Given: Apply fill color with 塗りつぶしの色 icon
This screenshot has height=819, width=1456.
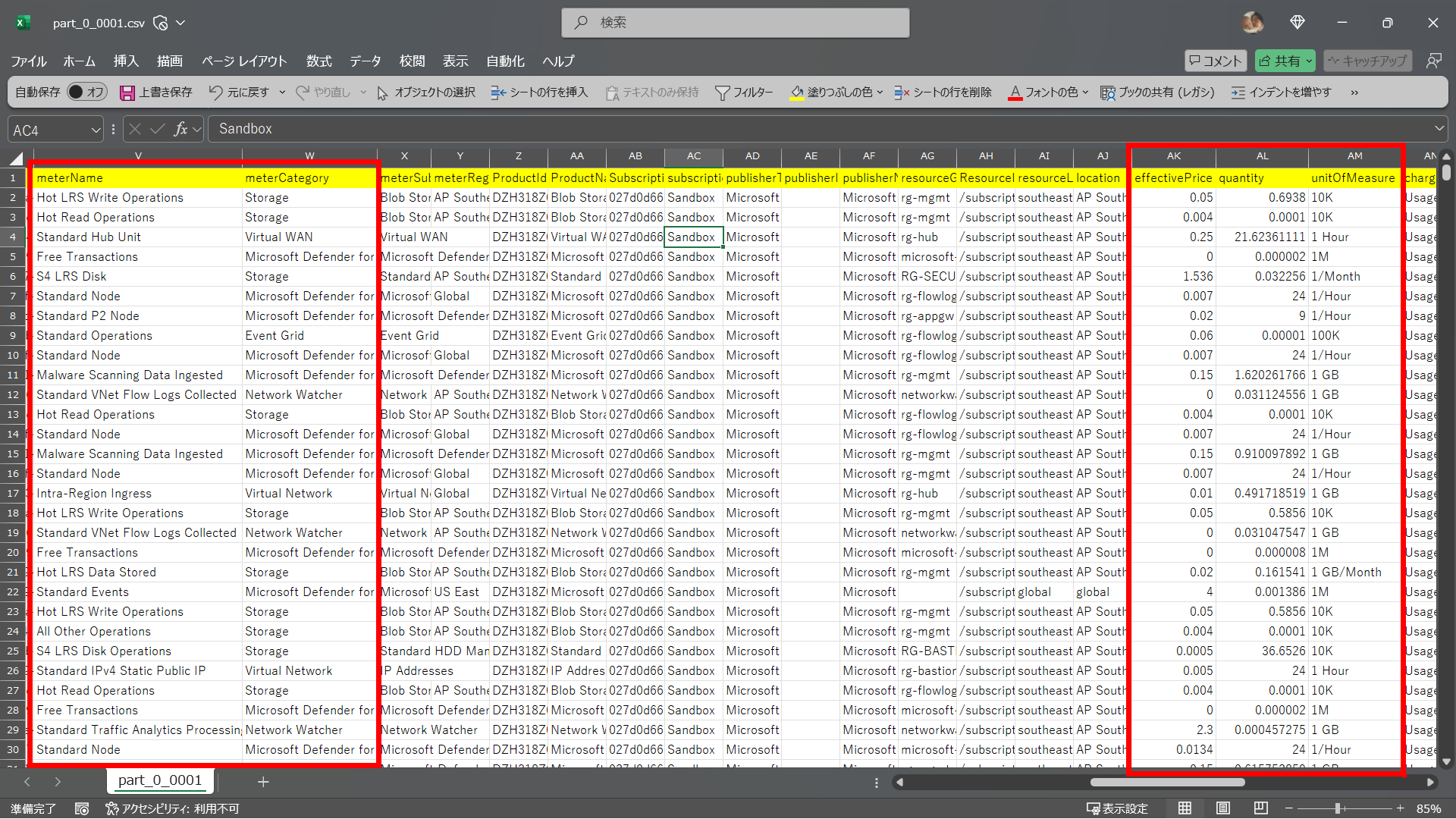Looking at the screenshot, I should click(x=797, y=92).
